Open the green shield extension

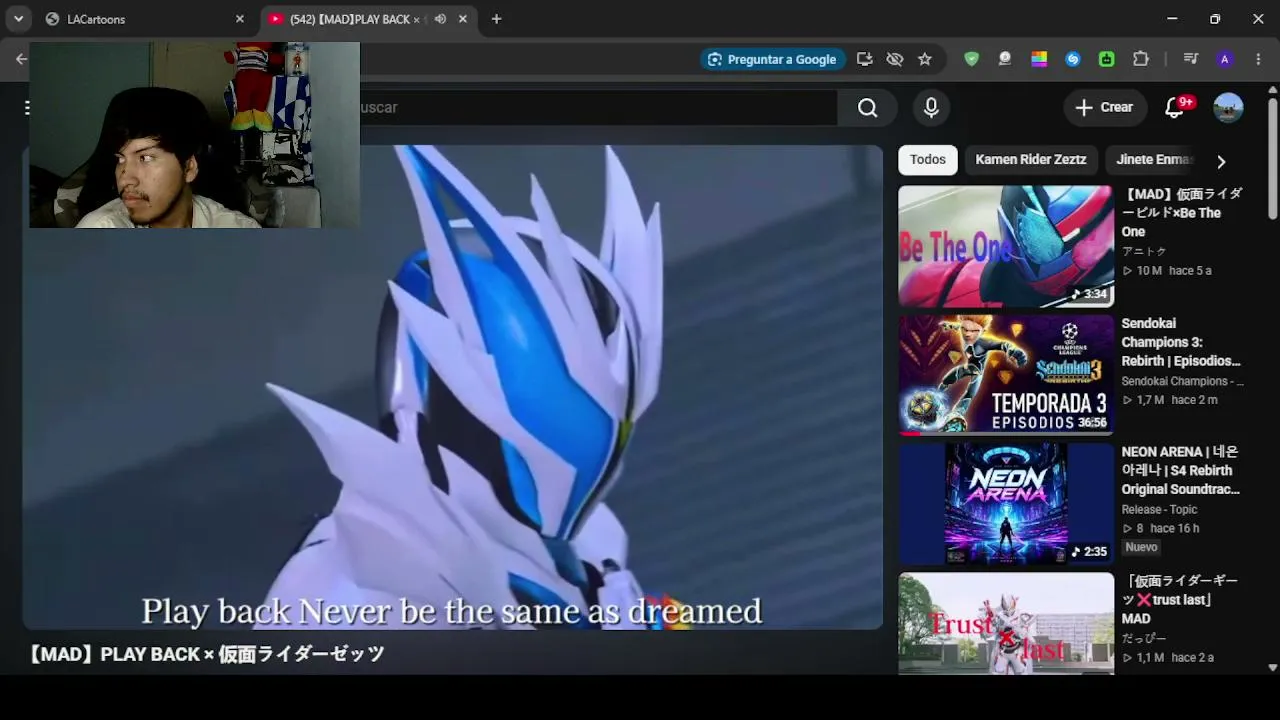click(x=971, y=59)
